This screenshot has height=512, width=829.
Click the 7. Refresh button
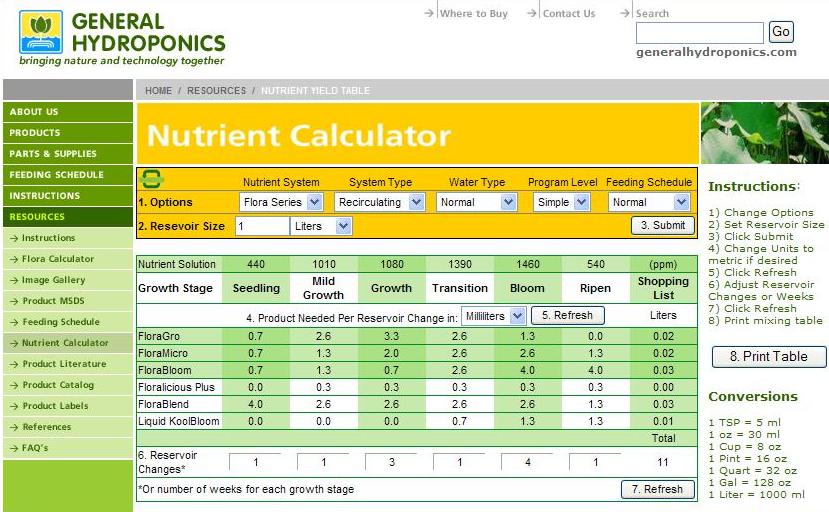pyautogui.click(x=658, y=489)
